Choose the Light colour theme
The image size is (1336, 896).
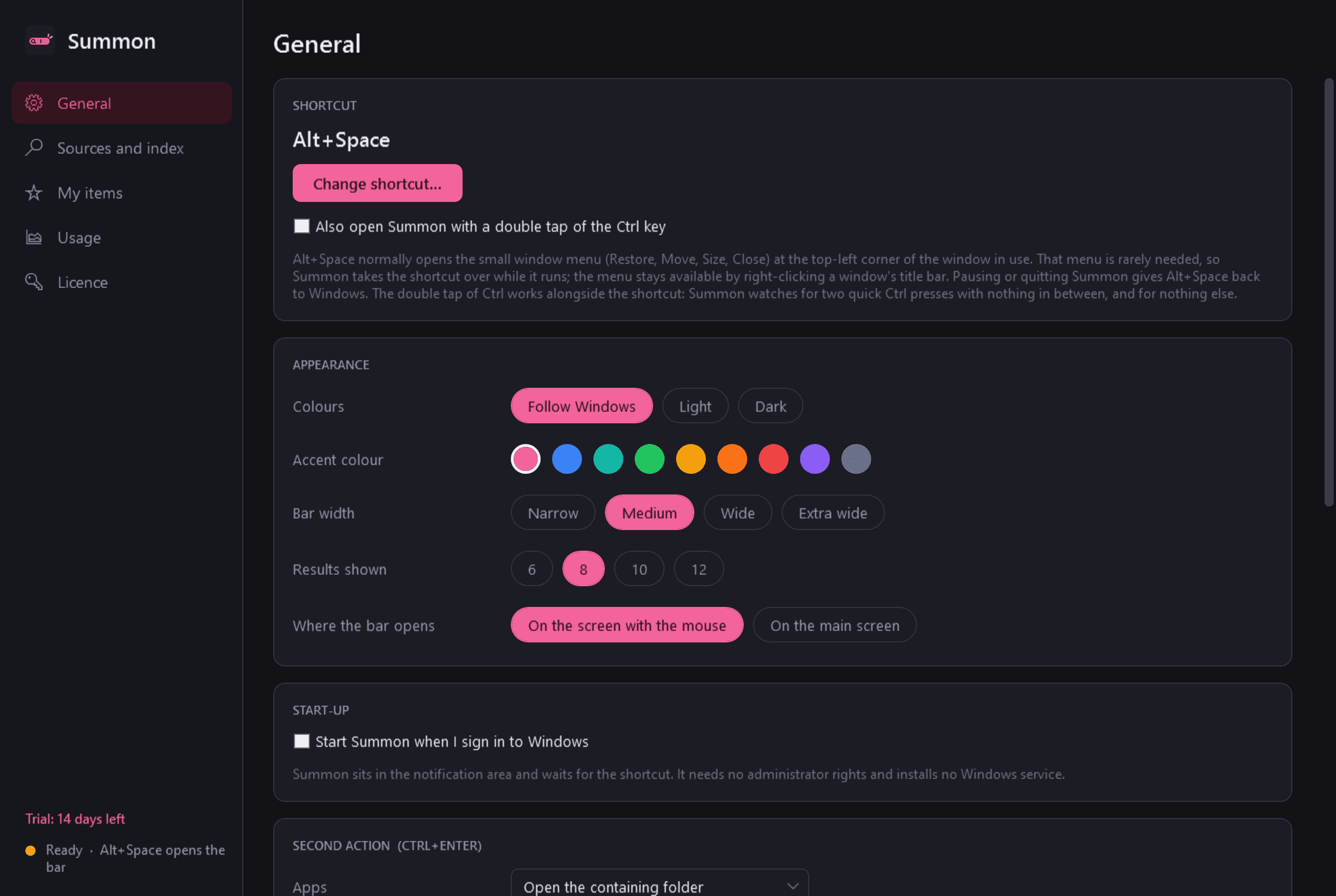[x=695, y=406]
